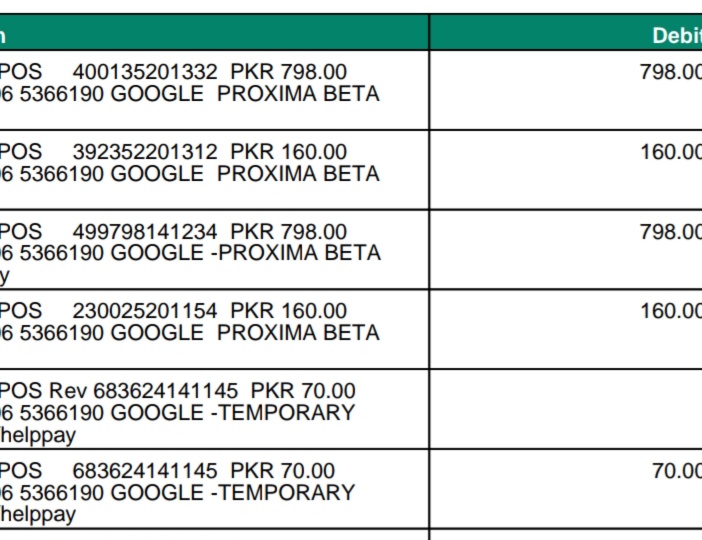
Task: Click PKR 70.00 in the last row
Action: pyautogui.click(x=283, y=471)
